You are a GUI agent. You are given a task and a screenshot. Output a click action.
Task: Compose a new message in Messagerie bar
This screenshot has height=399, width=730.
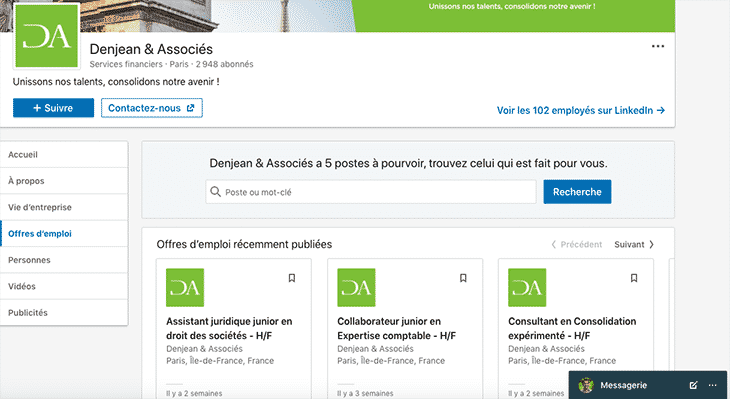point(693,385)
